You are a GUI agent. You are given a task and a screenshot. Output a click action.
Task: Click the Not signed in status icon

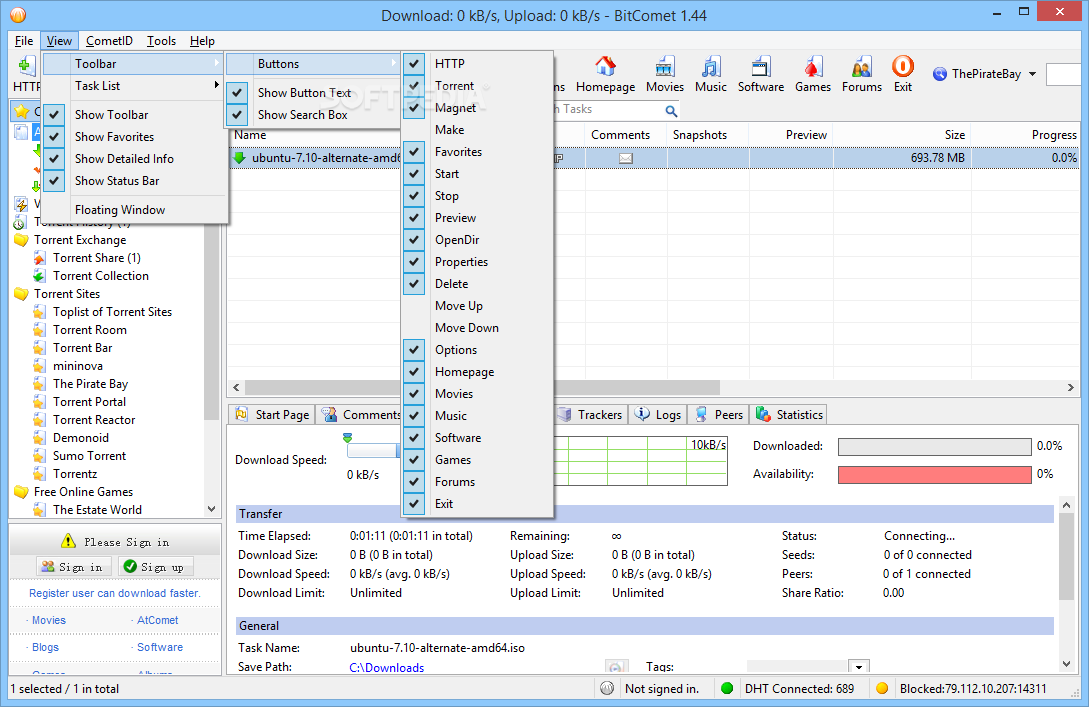tap(607, 688)
